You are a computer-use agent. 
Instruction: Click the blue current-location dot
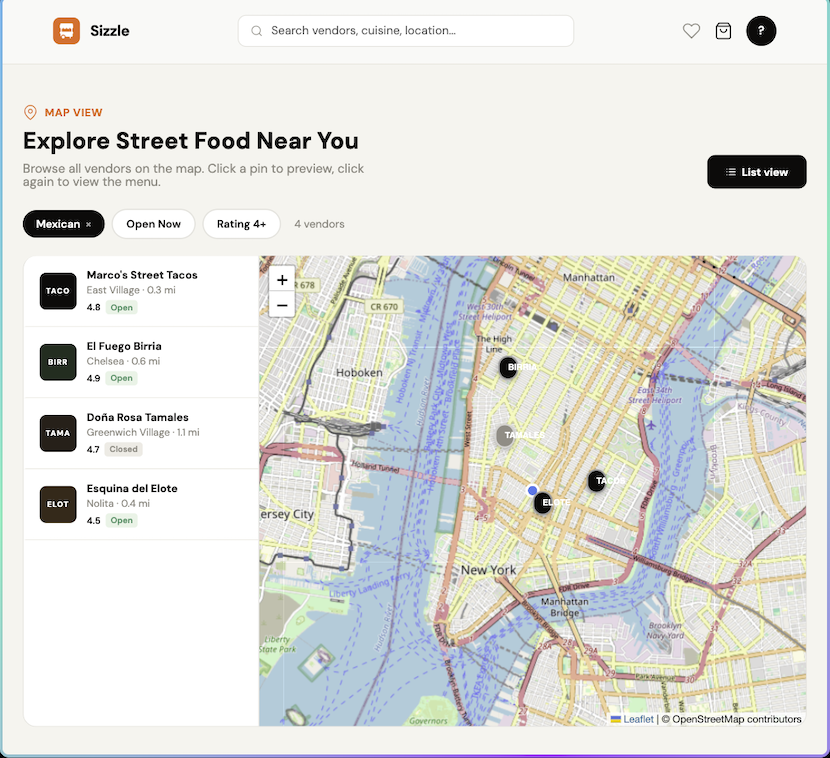click(533, 490)
